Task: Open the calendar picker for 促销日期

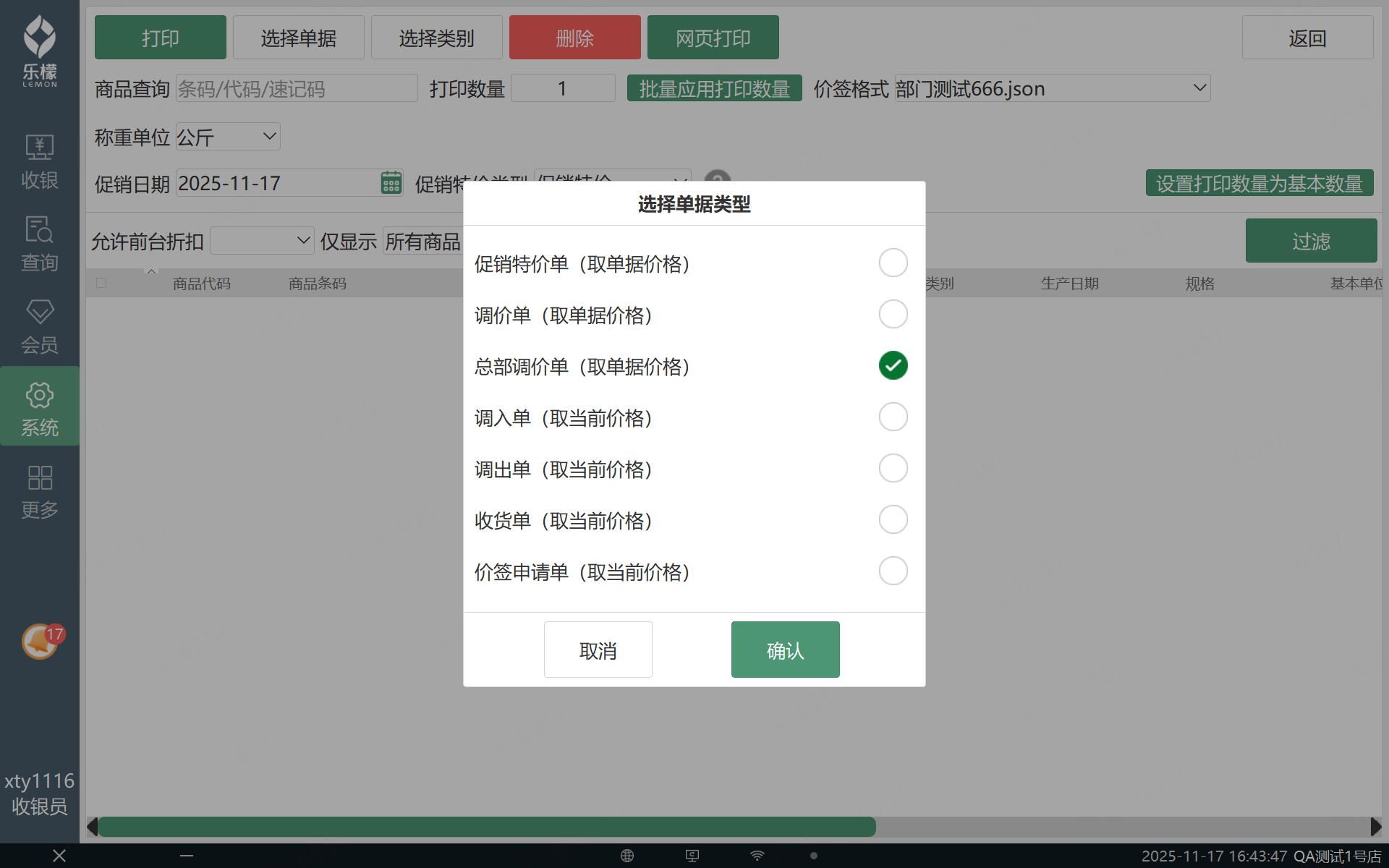Action: [x=391, y=183]
